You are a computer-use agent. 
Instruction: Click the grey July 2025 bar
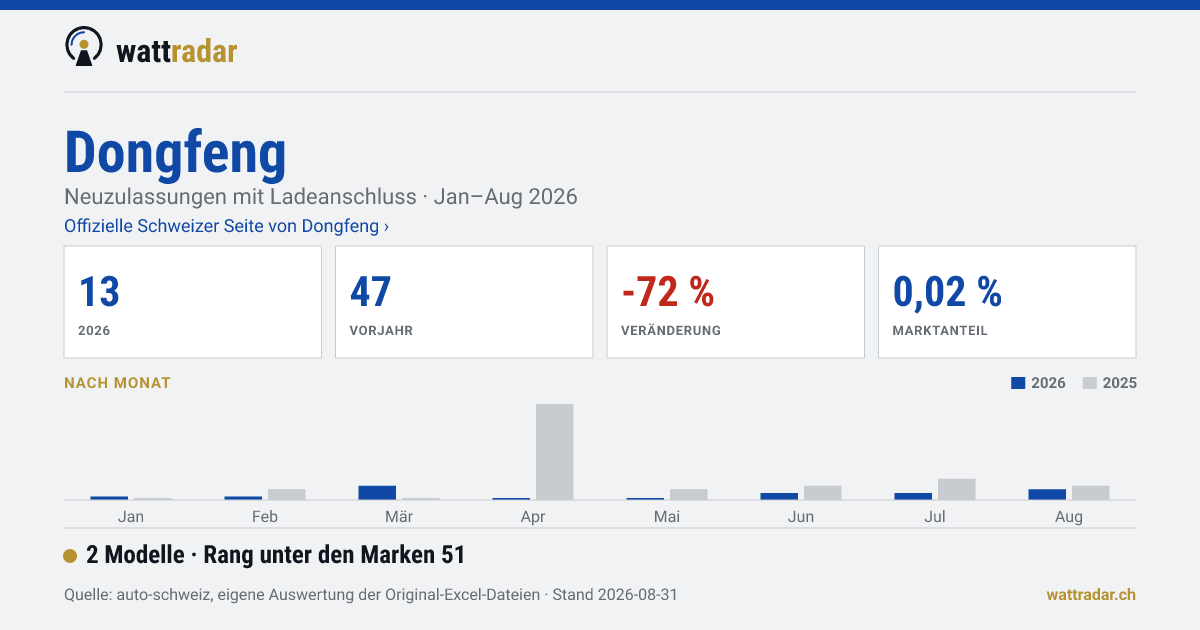click(x=957, y=489)
